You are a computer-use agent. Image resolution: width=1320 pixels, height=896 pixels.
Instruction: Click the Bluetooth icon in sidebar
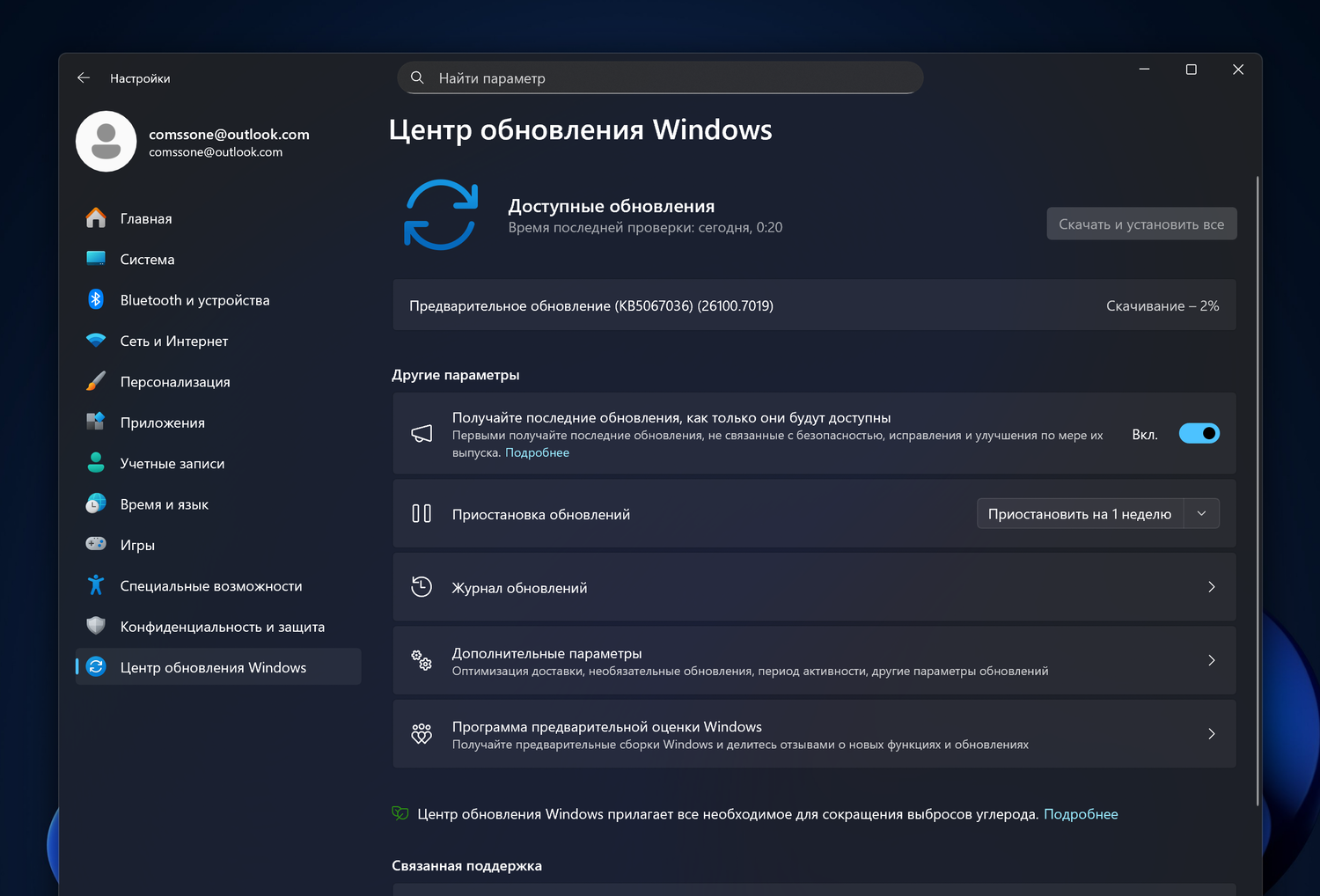click(96, 300)
